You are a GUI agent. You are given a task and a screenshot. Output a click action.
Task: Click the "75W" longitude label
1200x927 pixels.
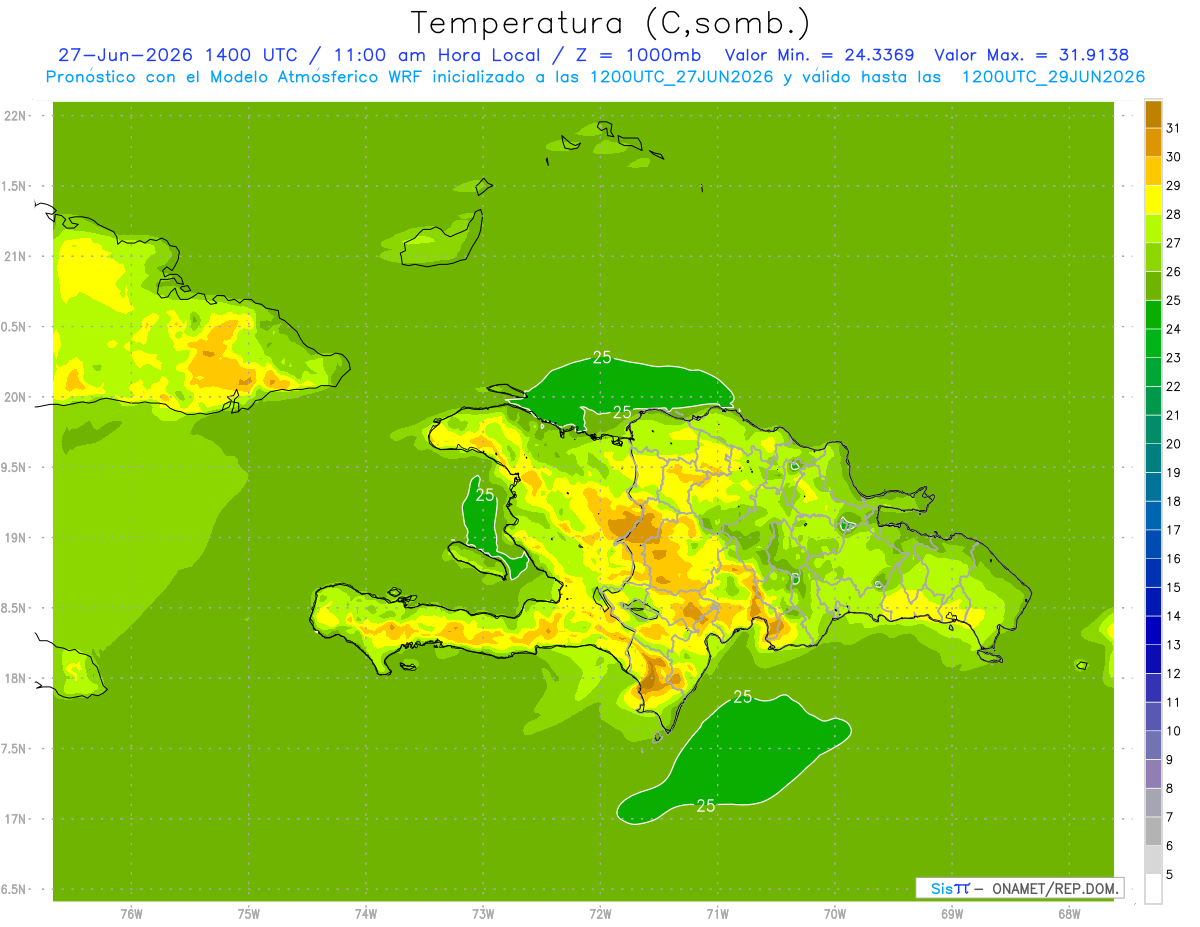[x=249, y=914]
